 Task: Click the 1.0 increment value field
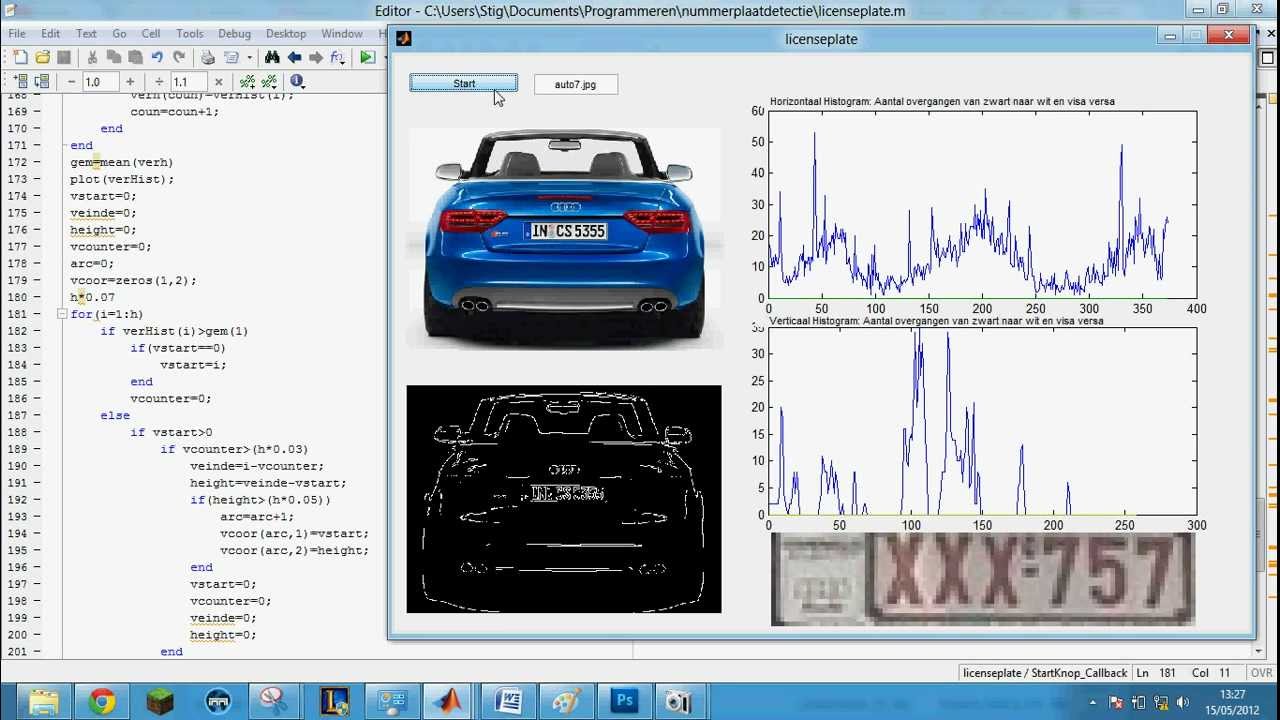click(x=100, y=82)
